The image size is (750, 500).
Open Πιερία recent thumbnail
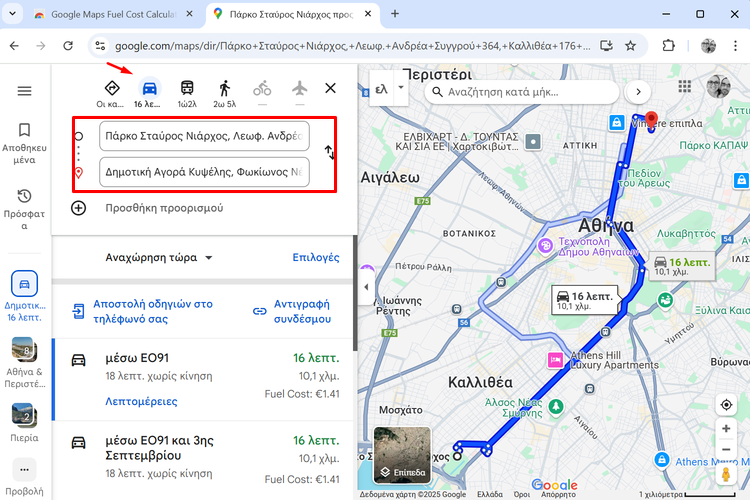(24, 422)
